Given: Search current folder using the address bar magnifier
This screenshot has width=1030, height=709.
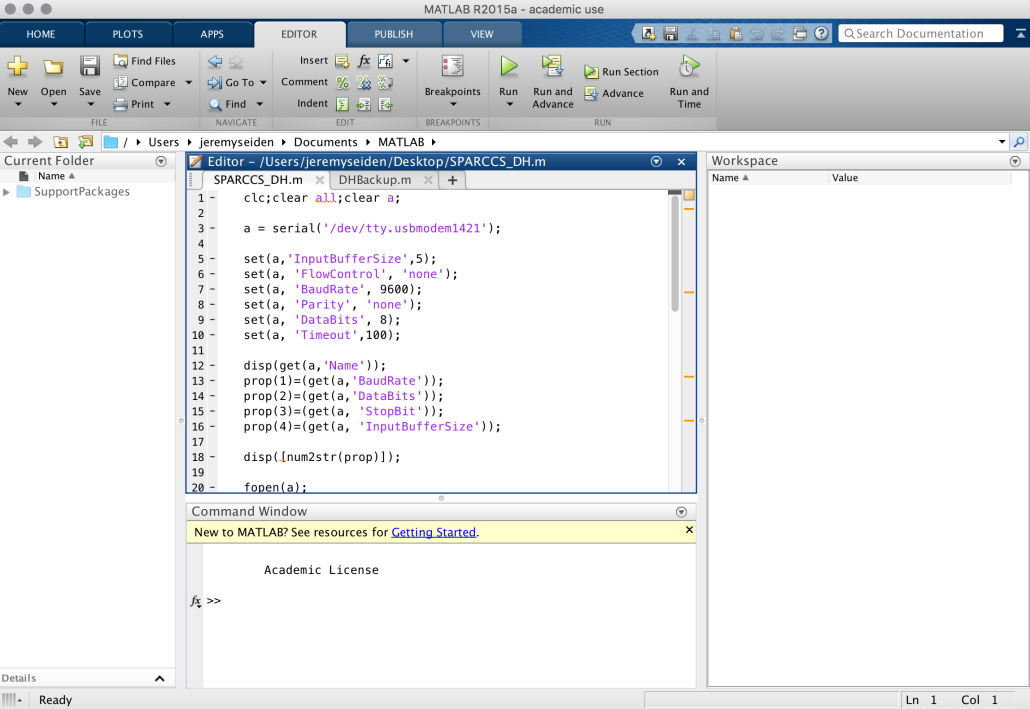Looking at the screenshot, I should [1019, 142].
